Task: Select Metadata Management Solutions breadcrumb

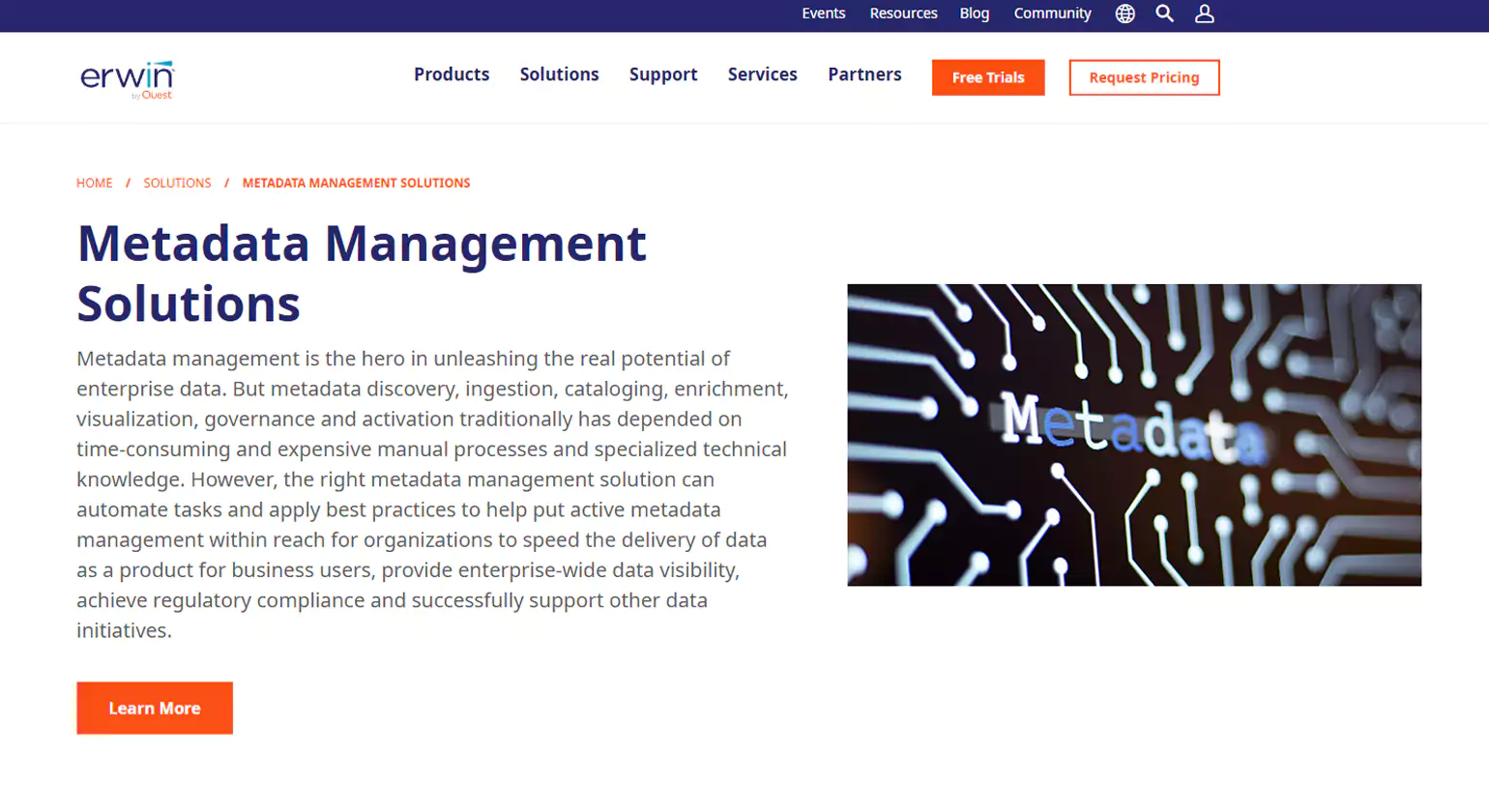Action: 356,183
